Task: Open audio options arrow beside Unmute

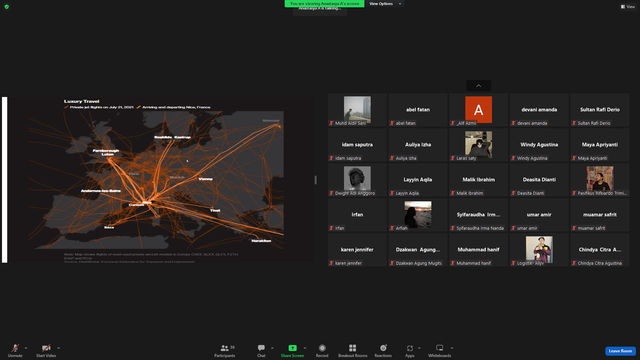Action: (26, 348)
